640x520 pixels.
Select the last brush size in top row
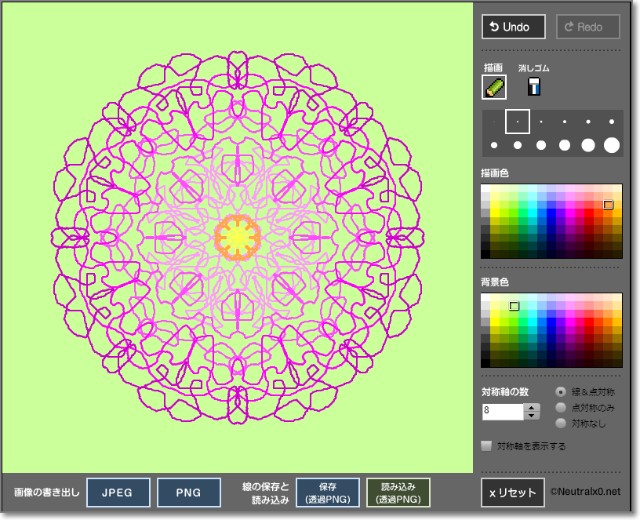click(611, 122)
